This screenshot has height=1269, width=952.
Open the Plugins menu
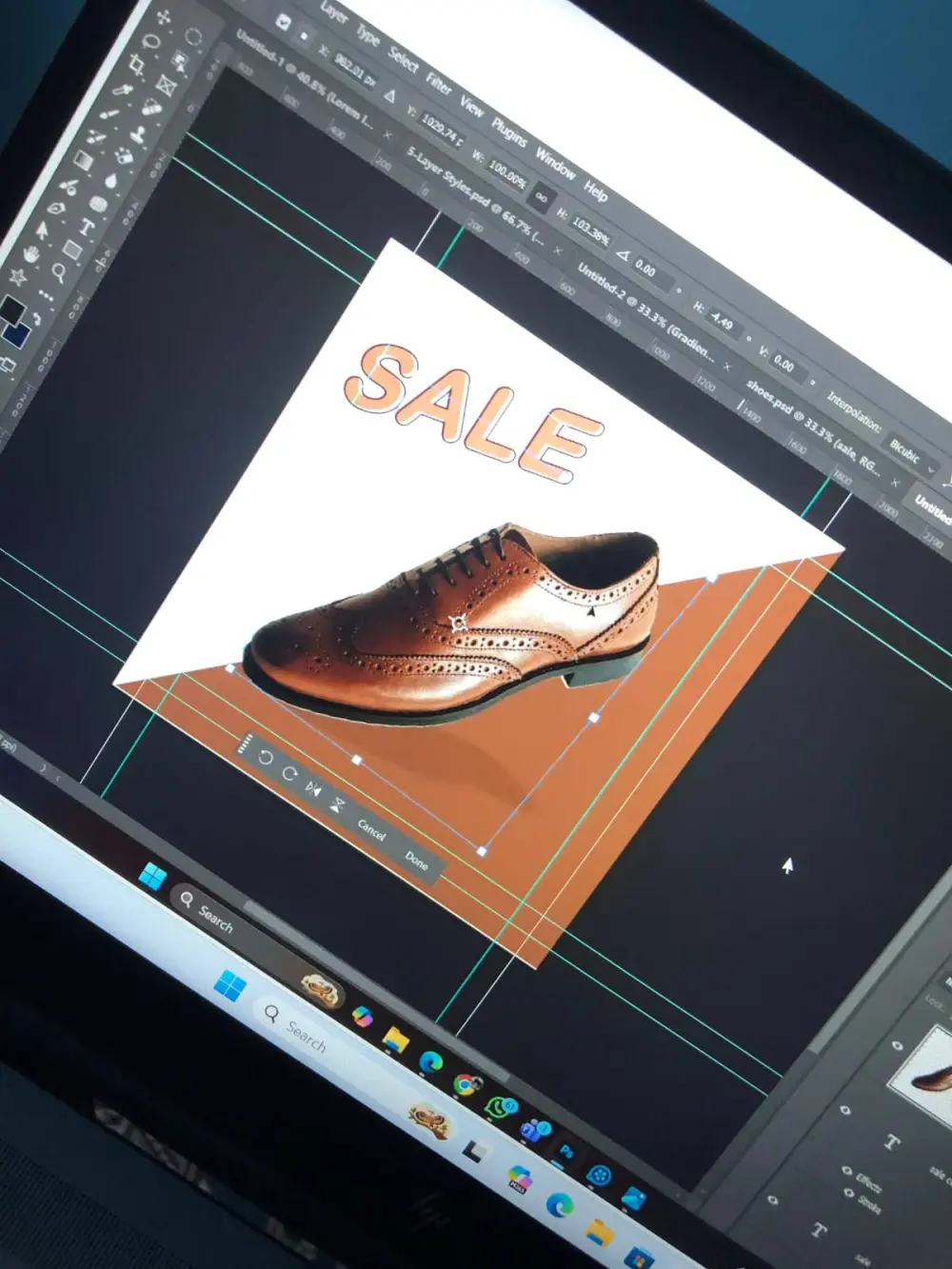tap(509, 131)
